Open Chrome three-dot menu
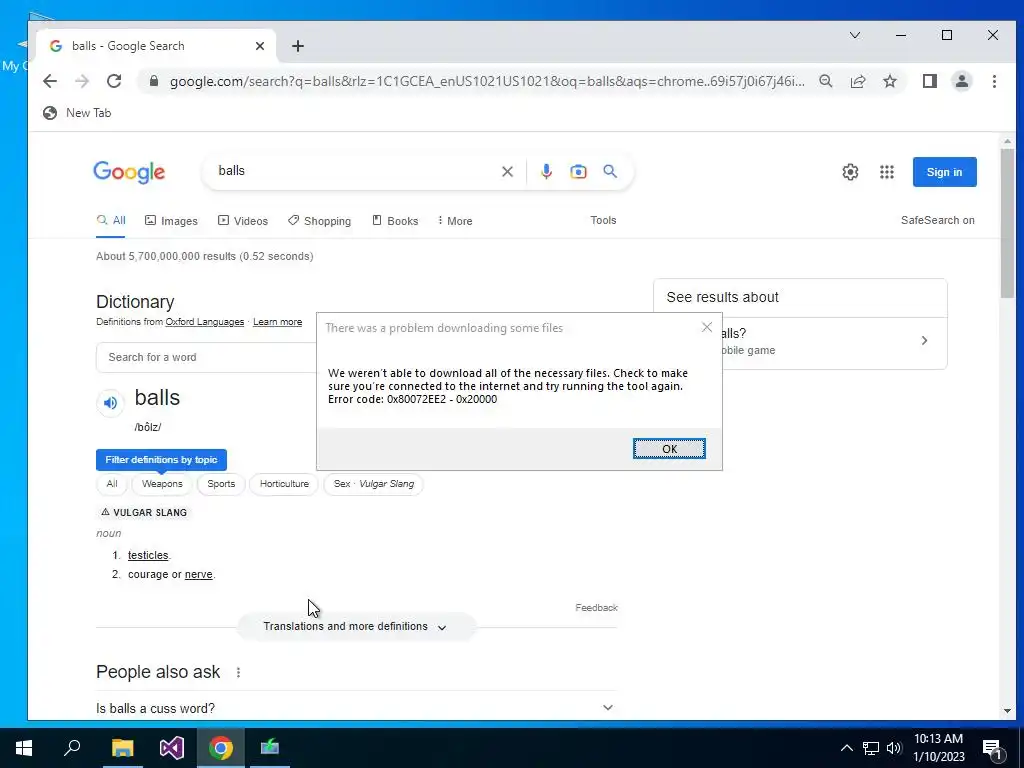 pos(994,81)
